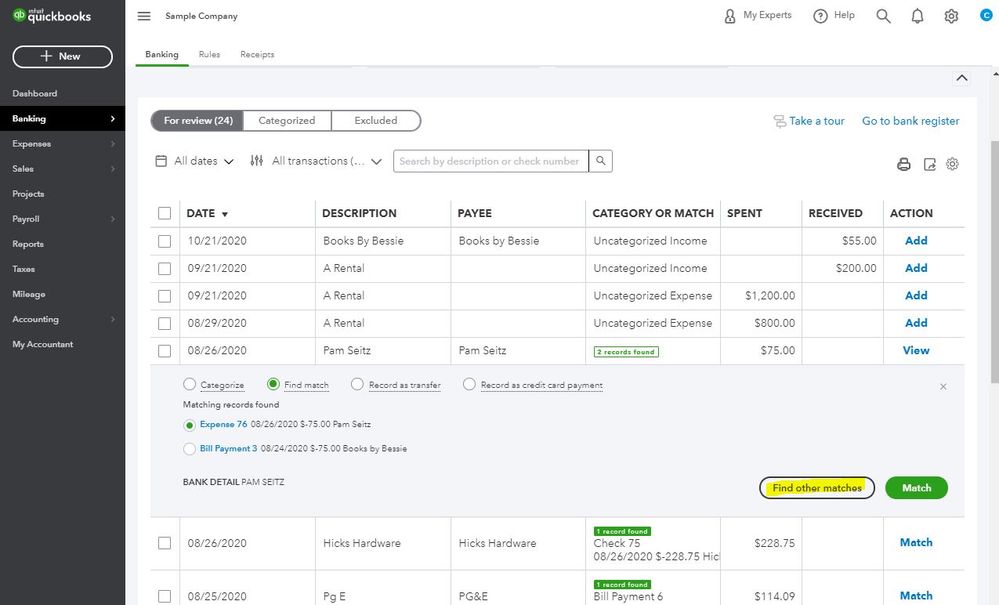Viewport: 999px width, 605px height.
Task: Switch to the Banking tab
Action: (x=162, y=54)
